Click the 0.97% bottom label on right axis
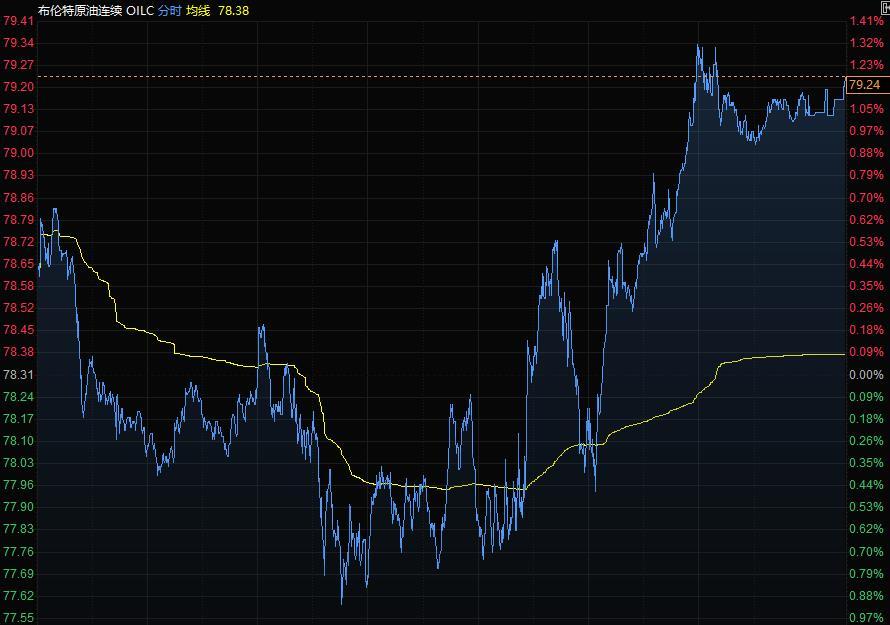The width and height of the screenshot is (890, 625). [865, 618]
